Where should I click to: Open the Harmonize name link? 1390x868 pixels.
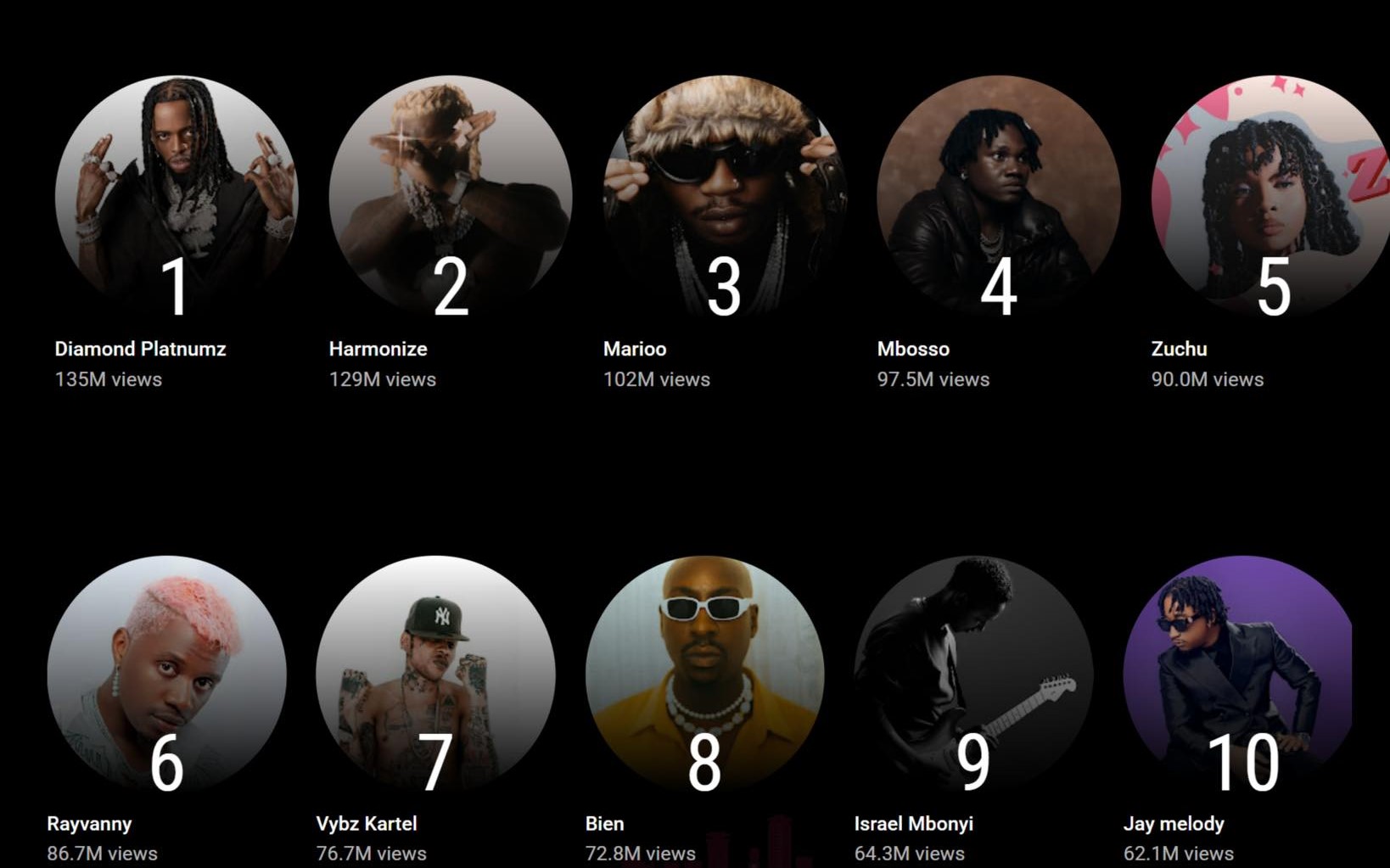pyautogui.click(x=378, y=349)
